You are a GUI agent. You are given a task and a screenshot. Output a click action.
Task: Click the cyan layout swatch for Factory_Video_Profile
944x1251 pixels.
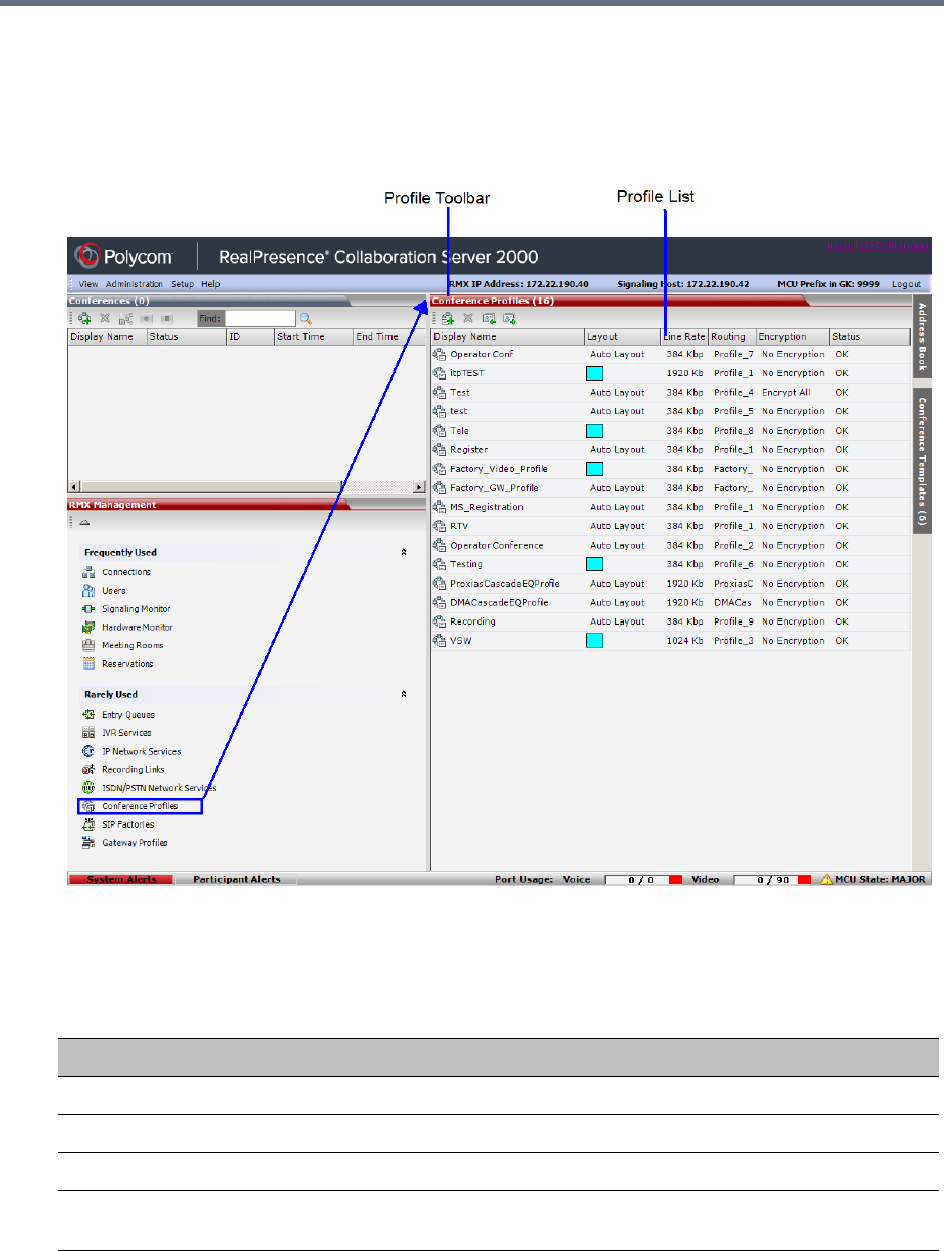pos(594,468)
